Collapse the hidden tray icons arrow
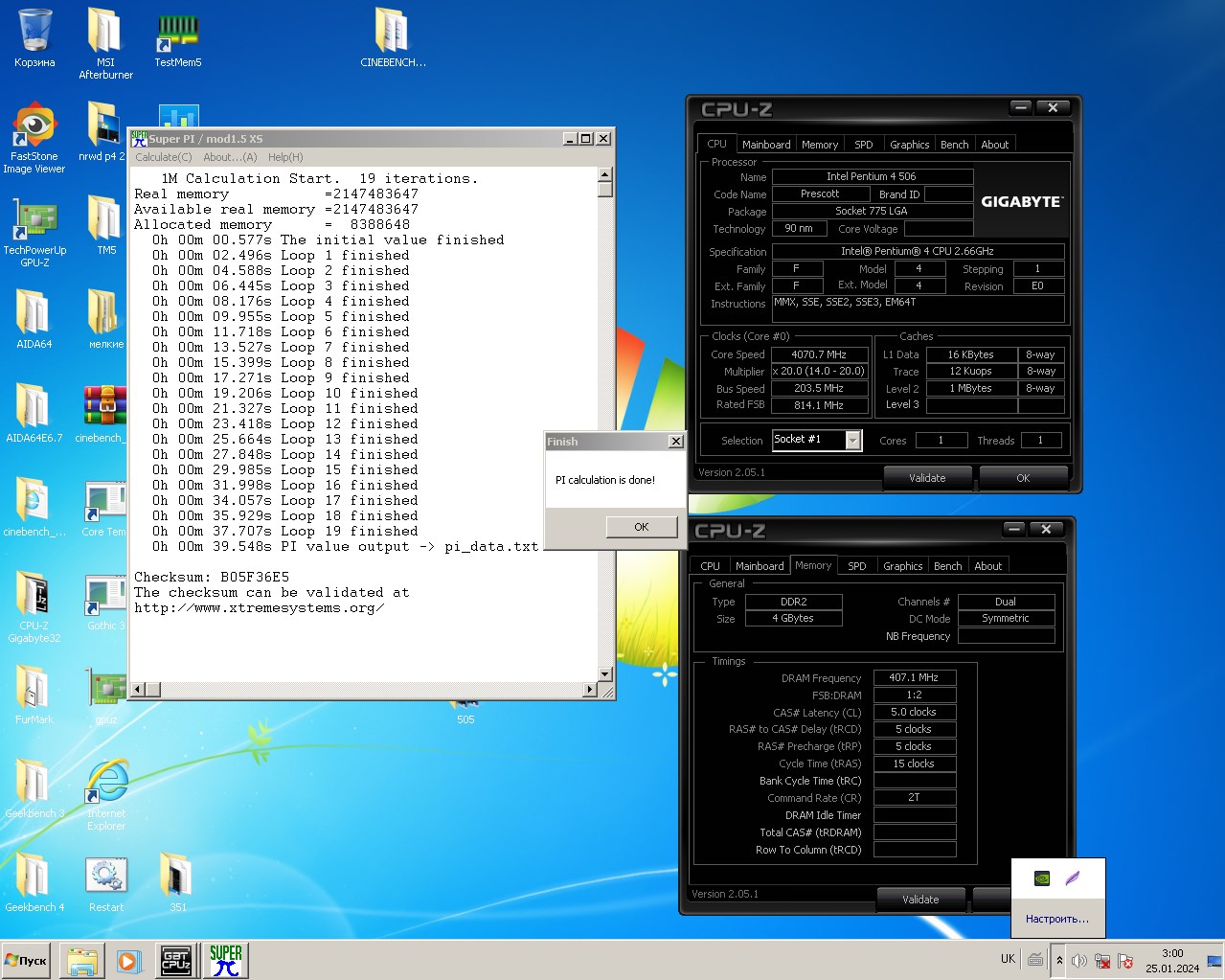This screenshot has height=980, width=1225. click(1059, 960)
